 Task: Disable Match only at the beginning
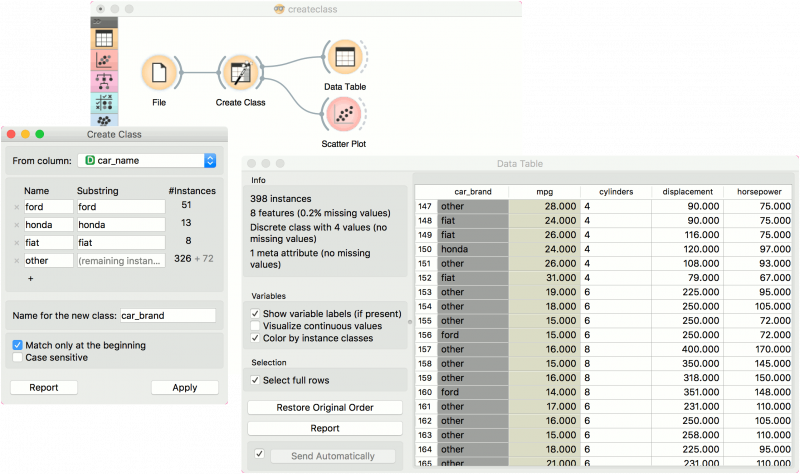pyautogui.click(x=18, y=345)
